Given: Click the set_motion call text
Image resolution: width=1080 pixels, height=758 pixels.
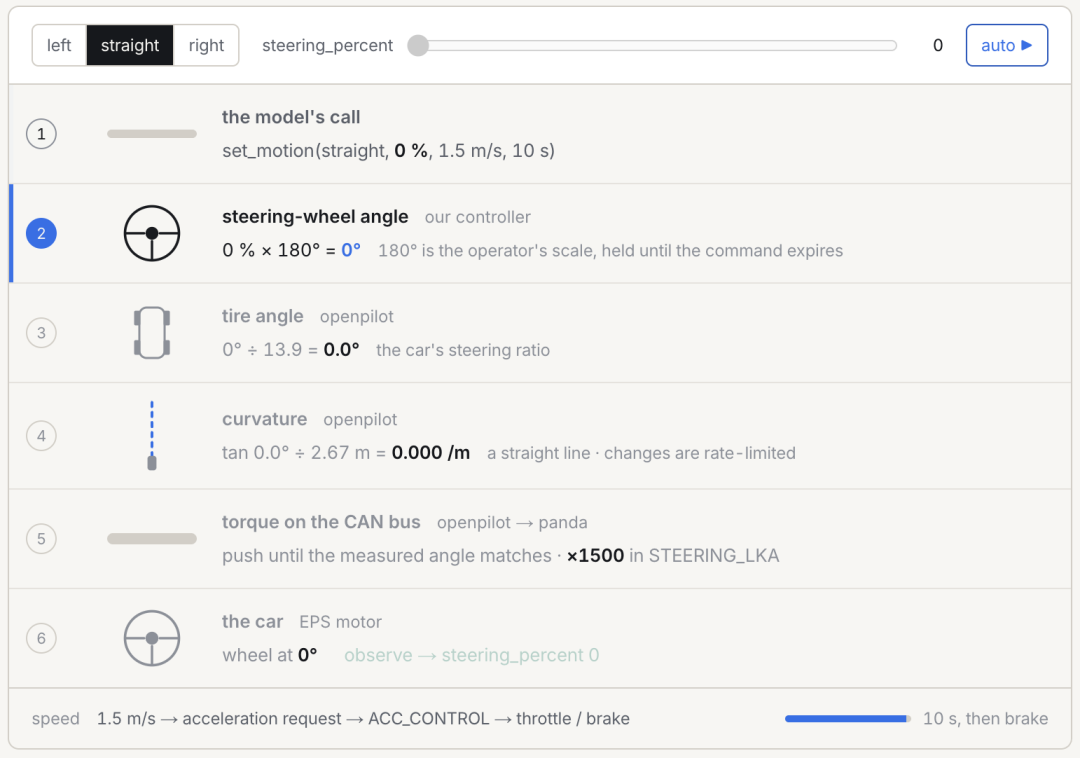Looking at the screenshot, I should pyautogui.click(x=388, y=151).
